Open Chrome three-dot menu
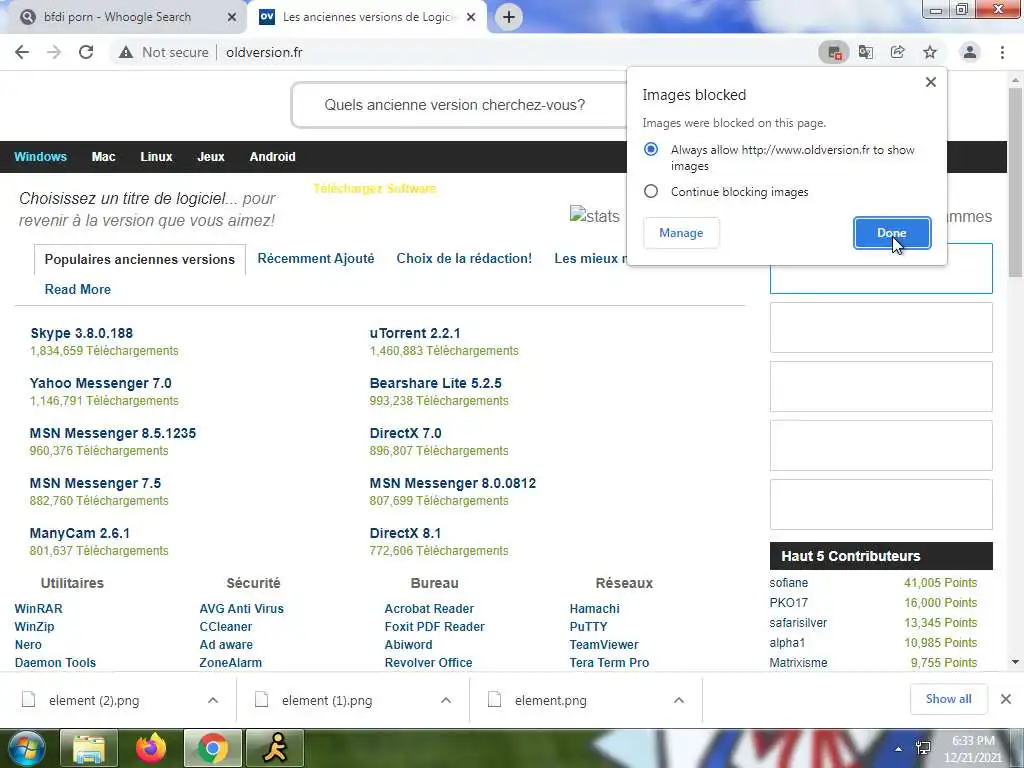Viewport: 1024px width, 768px height. coord(1002,52)
